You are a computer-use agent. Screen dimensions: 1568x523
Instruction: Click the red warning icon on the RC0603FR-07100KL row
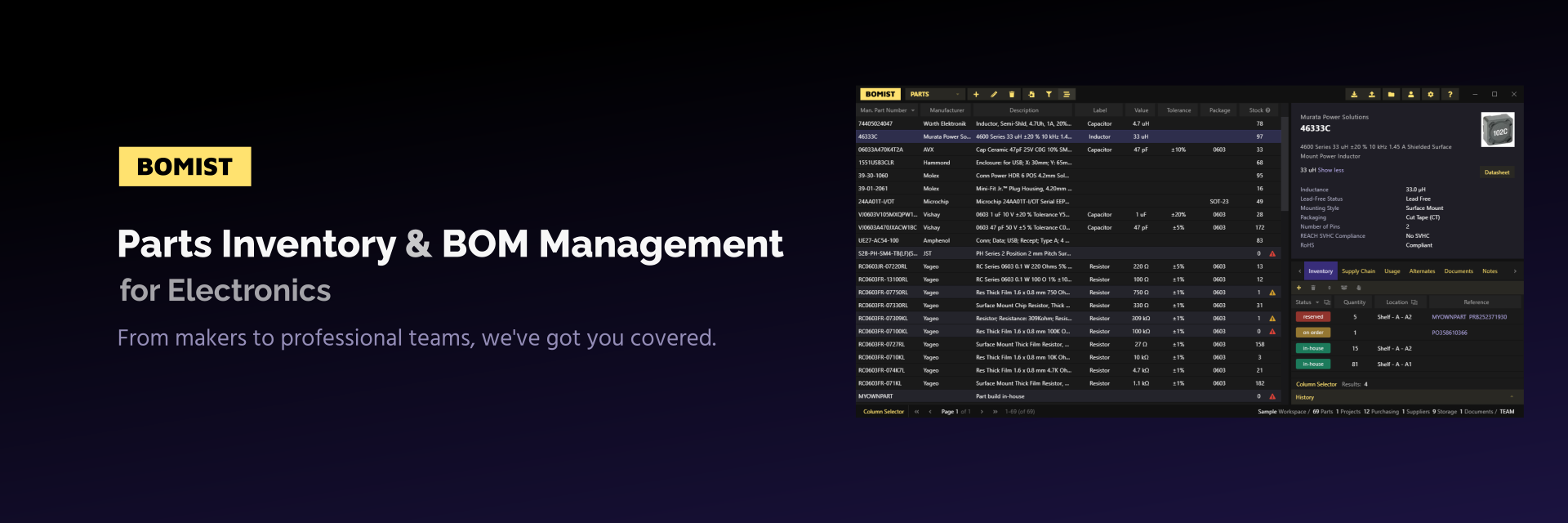tap(1272, 332)
